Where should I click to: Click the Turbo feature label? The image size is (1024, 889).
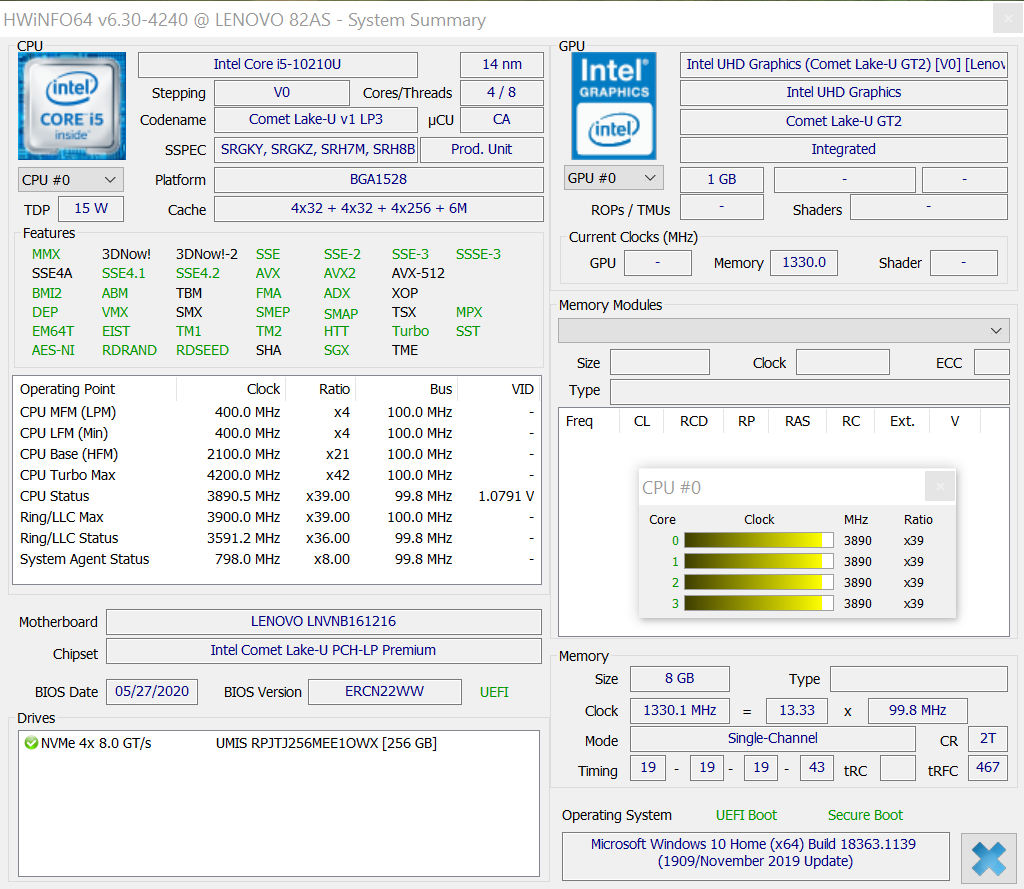(x=410, y=331)
